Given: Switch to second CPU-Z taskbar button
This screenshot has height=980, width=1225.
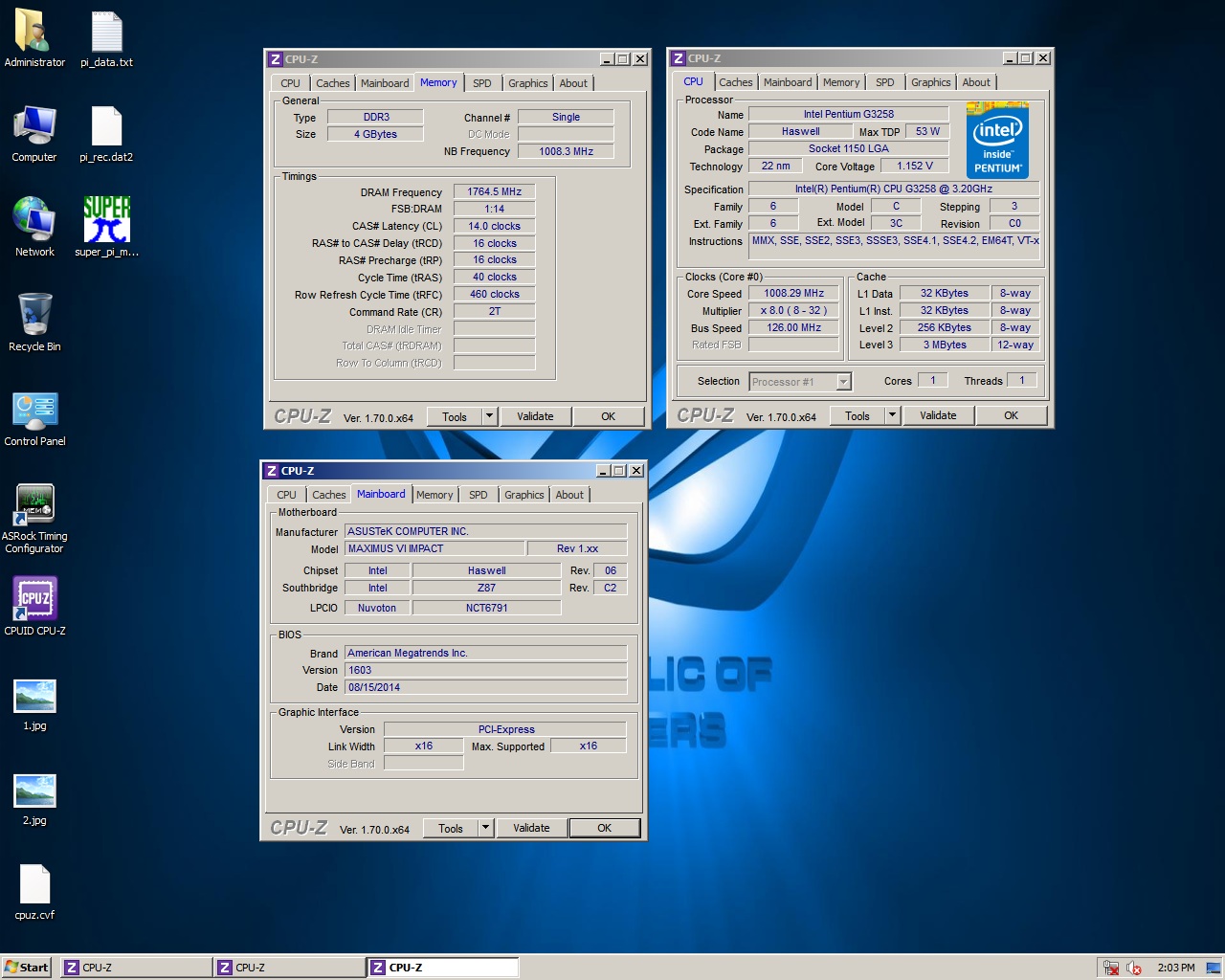Looking at the screenshot, I should coord(289,968).
